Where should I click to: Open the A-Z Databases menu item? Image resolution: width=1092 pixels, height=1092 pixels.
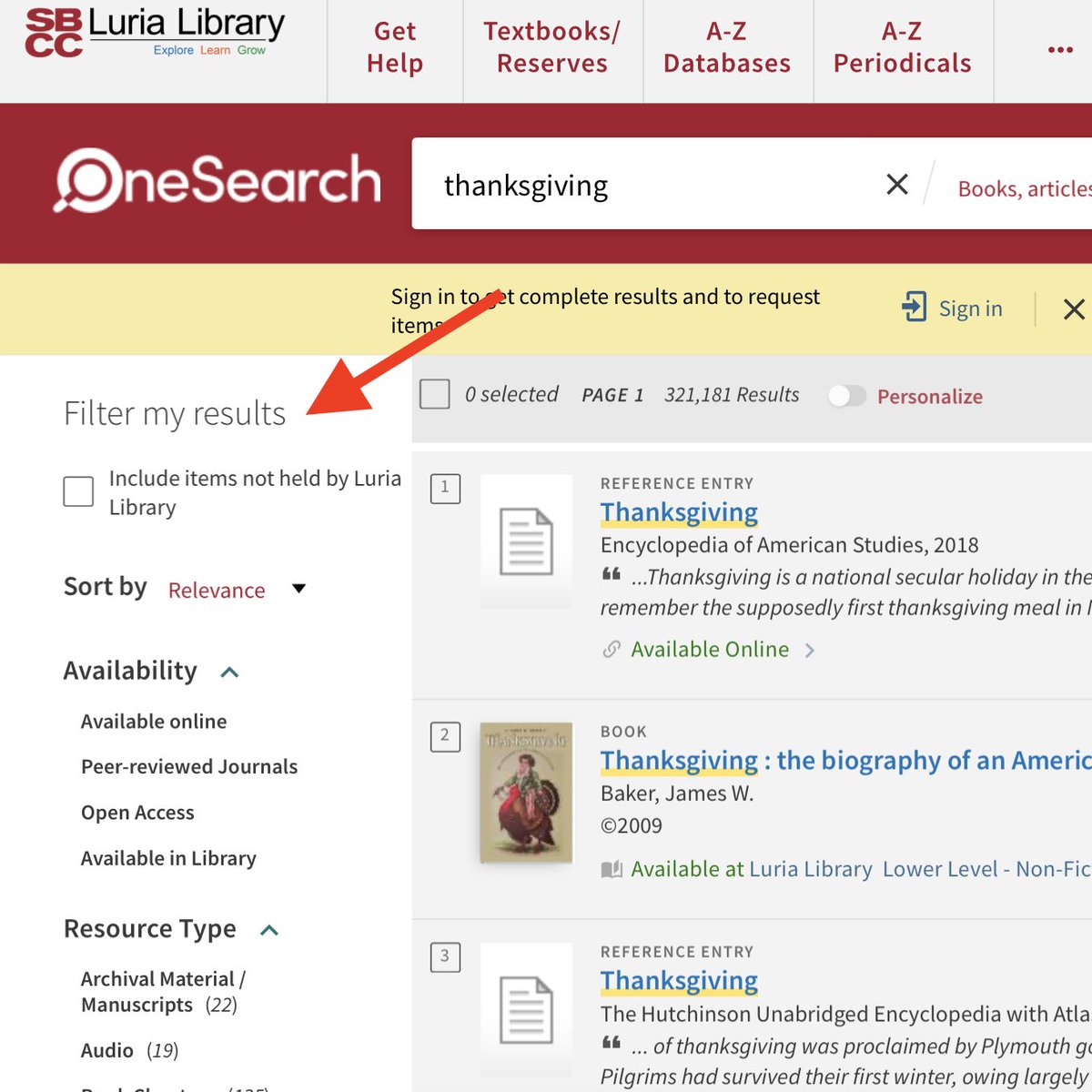pyautogui.click(x=726, y=50)
